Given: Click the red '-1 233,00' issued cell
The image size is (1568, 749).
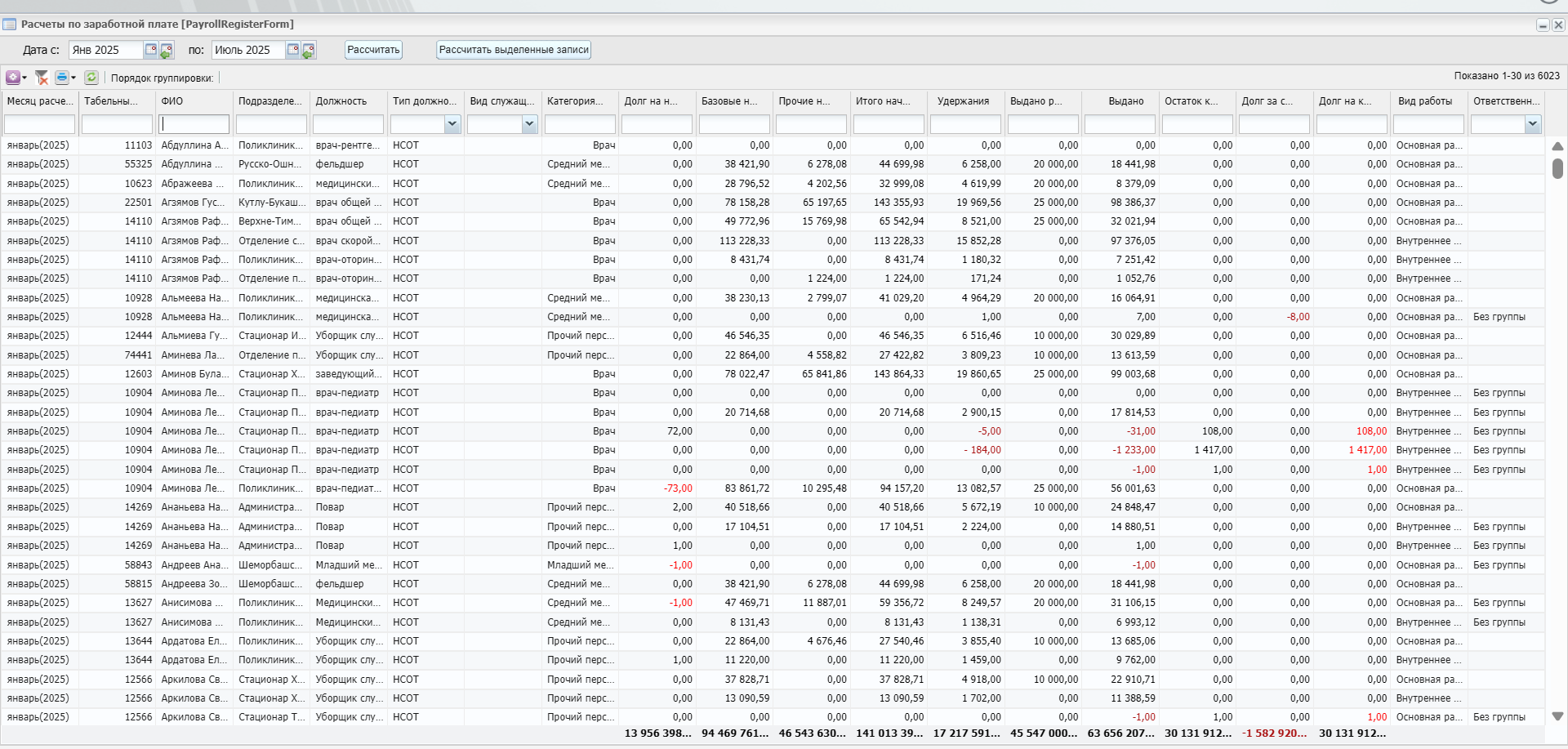Looking at the screenshot, I should coord(1120,450).
